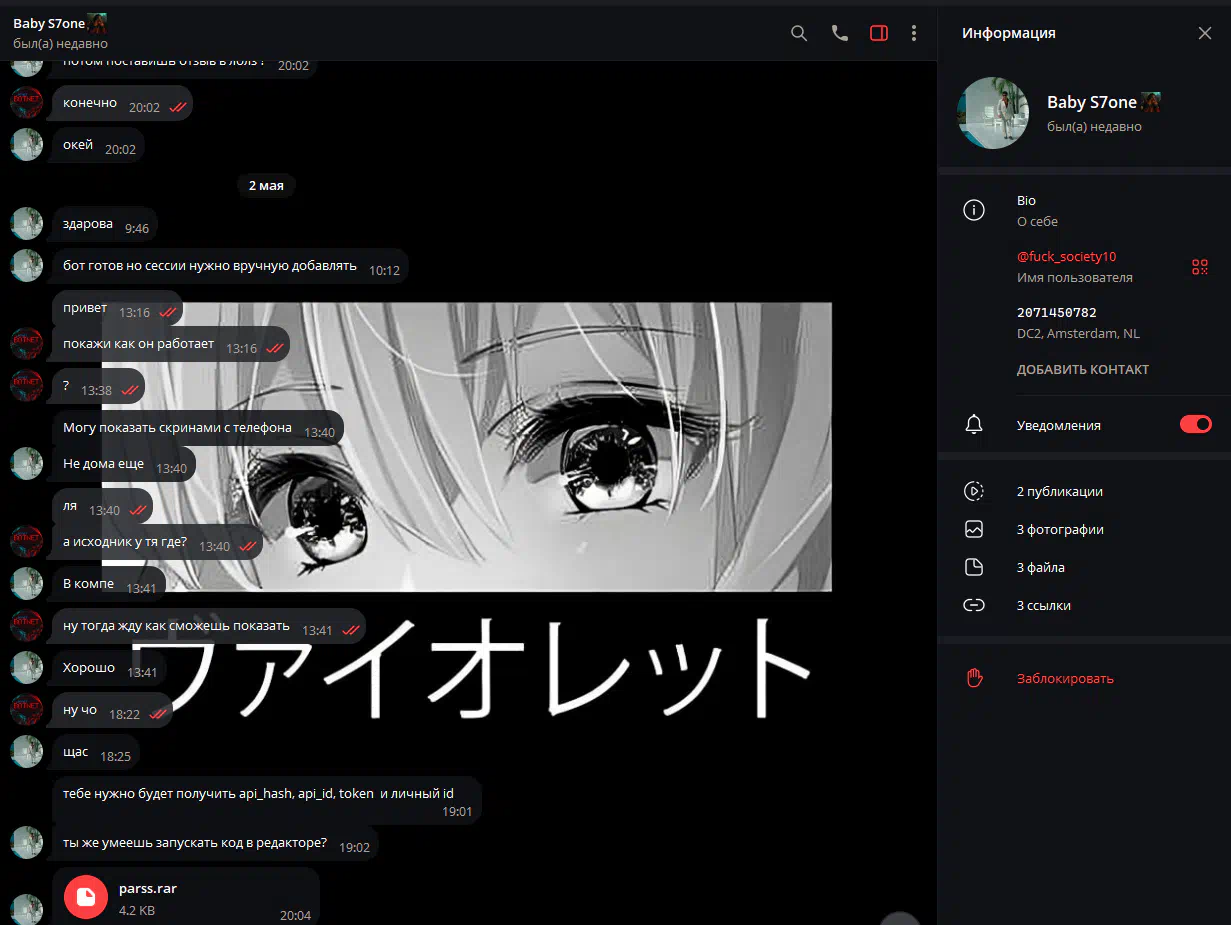
Task: Select the message 'привет'
Action: 118,309
